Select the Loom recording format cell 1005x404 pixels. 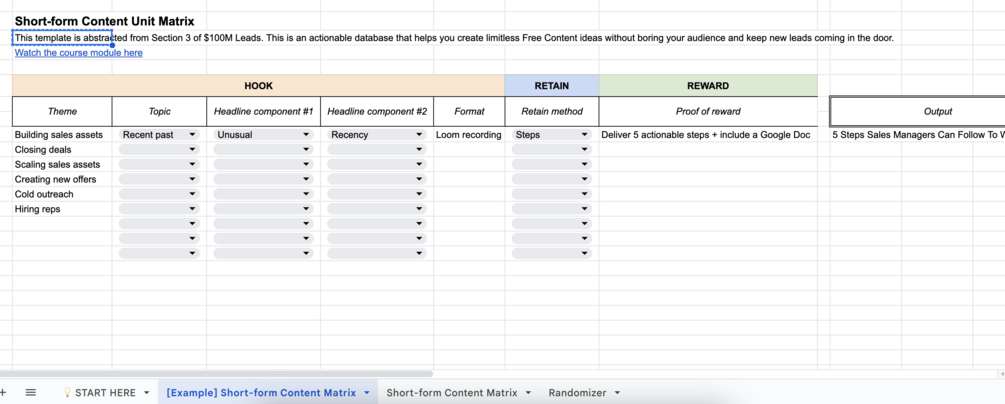tap(469, 135)
